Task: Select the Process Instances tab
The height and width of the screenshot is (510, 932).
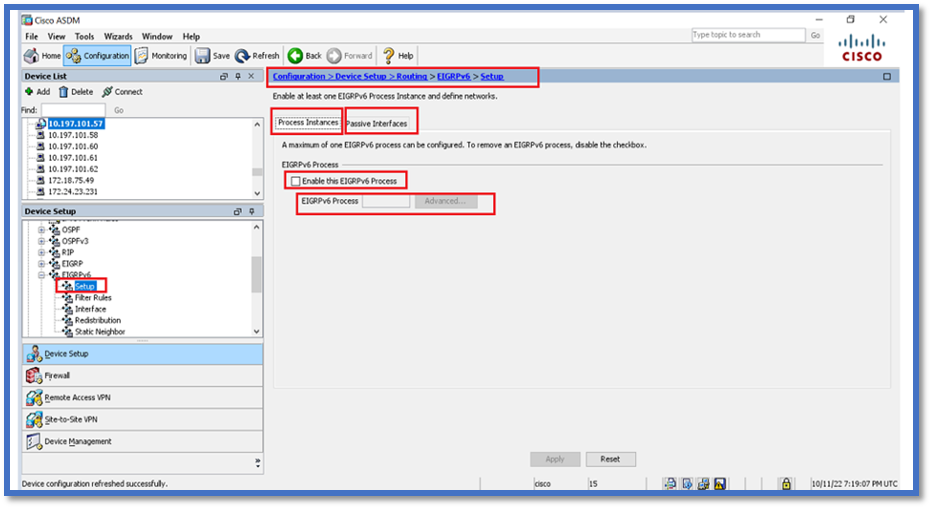Action: click(308, 122)
